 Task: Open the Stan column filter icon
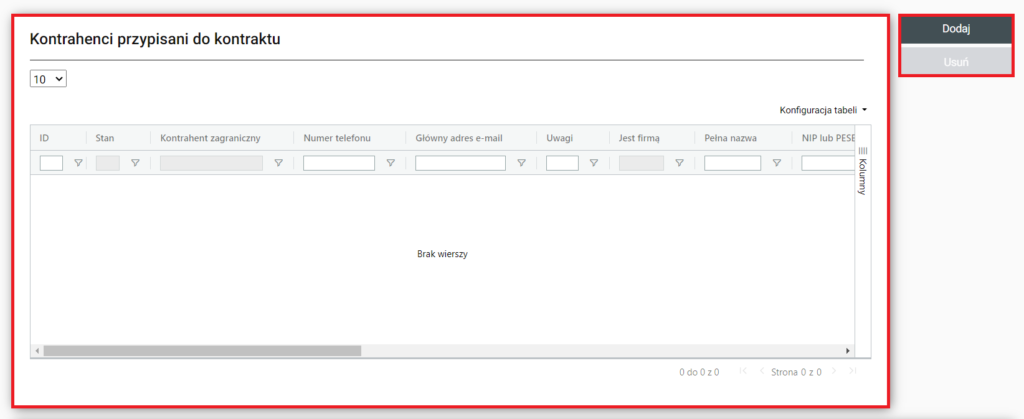[135, 163]
